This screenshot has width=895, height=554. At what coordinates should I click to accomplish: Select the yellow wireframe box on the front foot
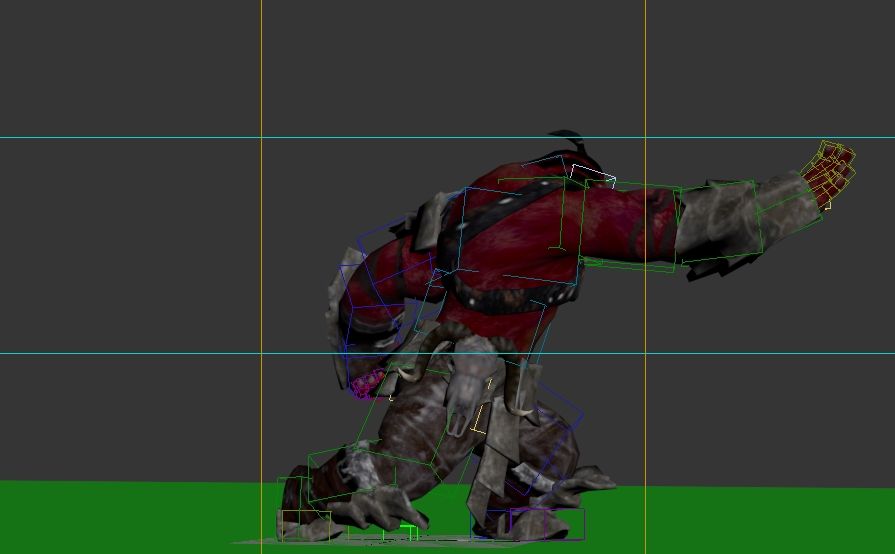coord(306,525)
